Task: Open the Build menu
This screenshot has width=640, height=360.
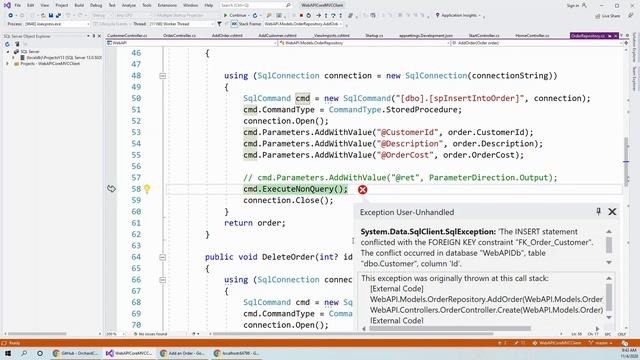Action: click(79, 5)
